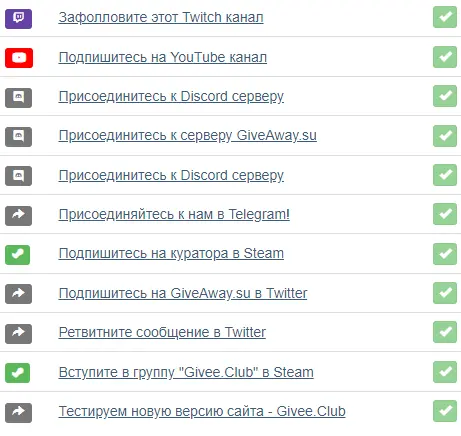
Task: Open the "Присоединитесь к серверу GiveAway.su" link
Action: click(x=188, y=136)
